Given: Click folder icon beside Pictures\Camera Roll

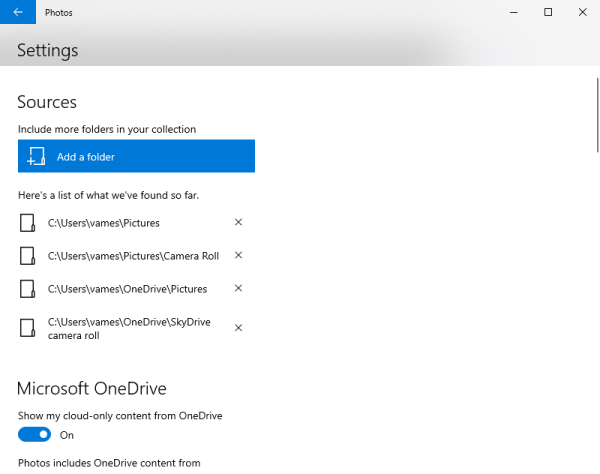Looking at the screenshot, I should pyautogui.click(x=29, y=256).
